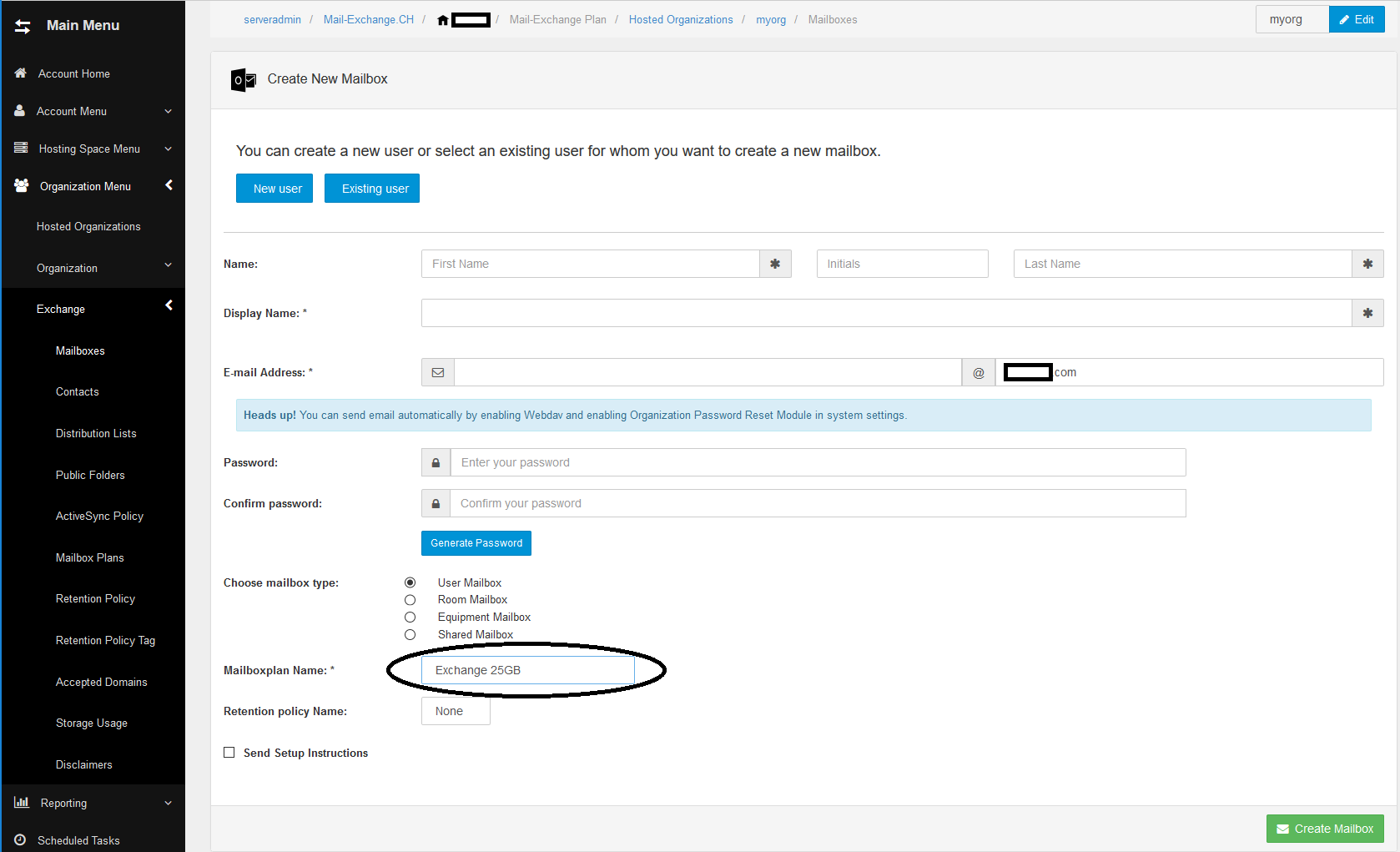
Task: Select Room Mailbox radio button
Action: point(410,600)
